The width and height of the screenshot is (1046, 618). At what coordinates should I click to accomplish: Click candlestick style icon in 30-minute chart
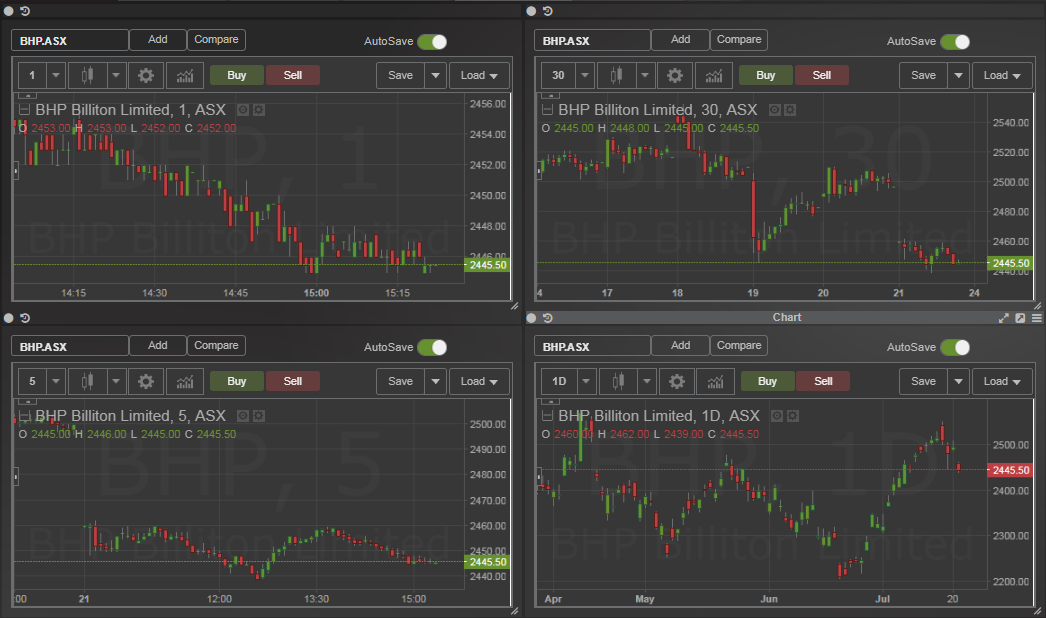(616, 75)
